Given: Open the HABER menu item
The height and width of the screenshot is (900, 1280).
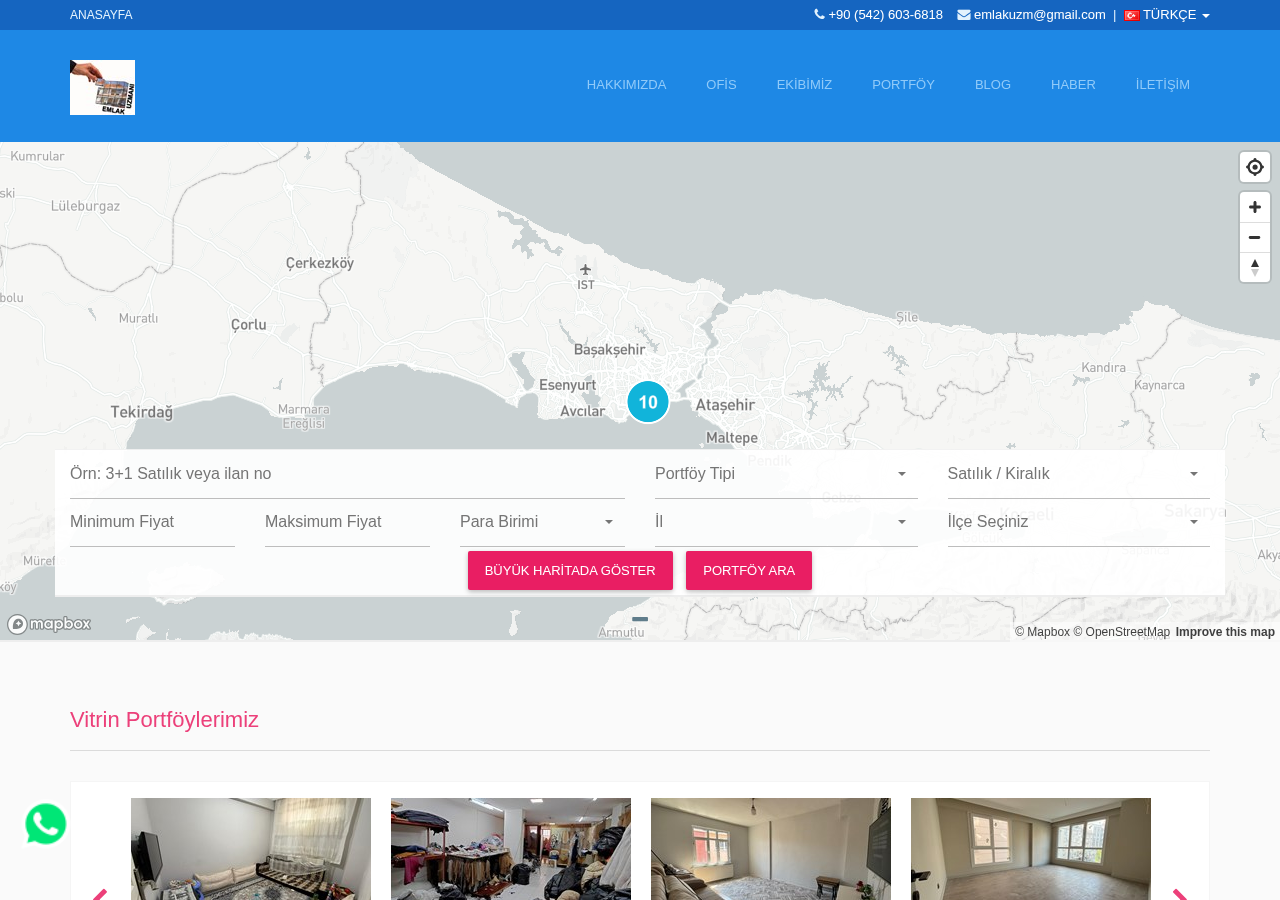Looking at the screenshot, I should pos(1073,85).
